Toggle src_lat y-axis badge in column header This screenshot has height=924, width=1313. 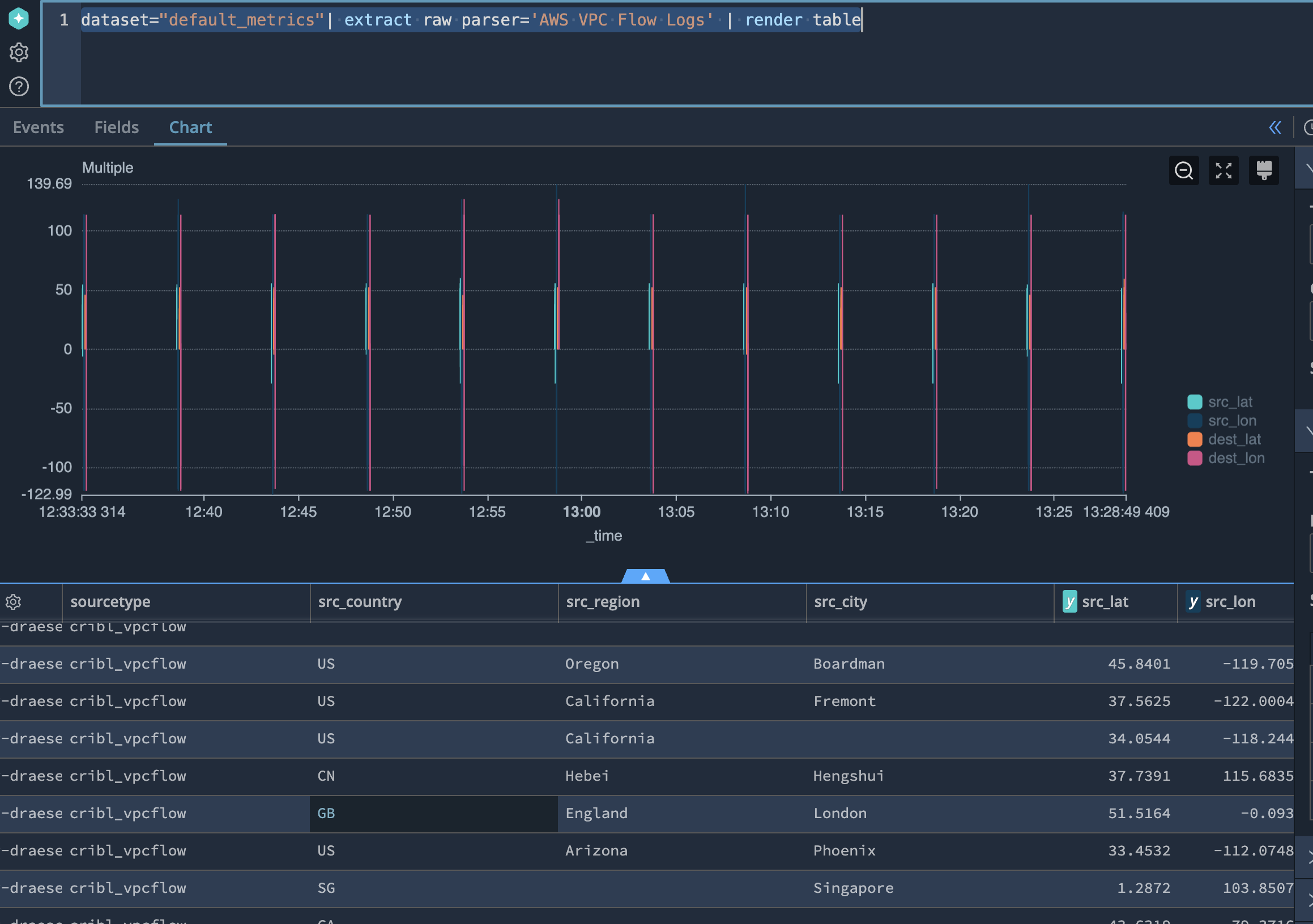[1069, 602]
